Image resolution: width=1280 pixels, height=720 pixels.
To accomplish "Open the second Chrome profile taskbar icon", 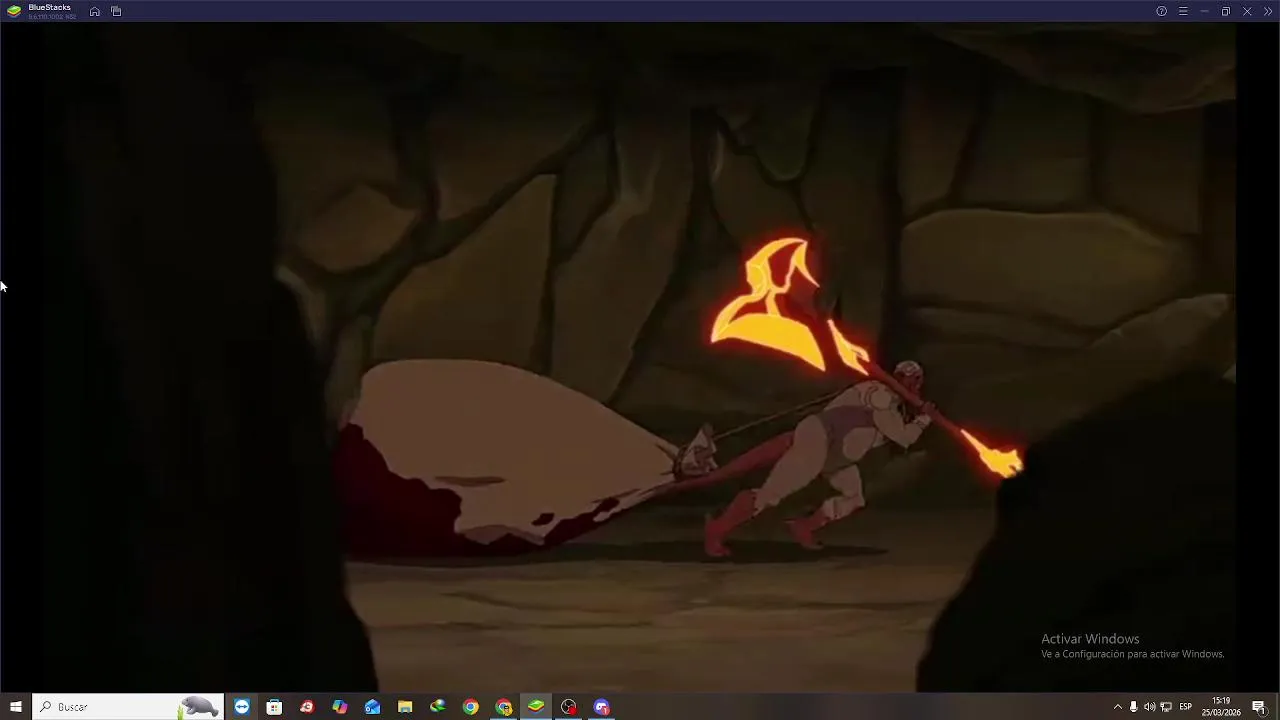I will [504, 707].
